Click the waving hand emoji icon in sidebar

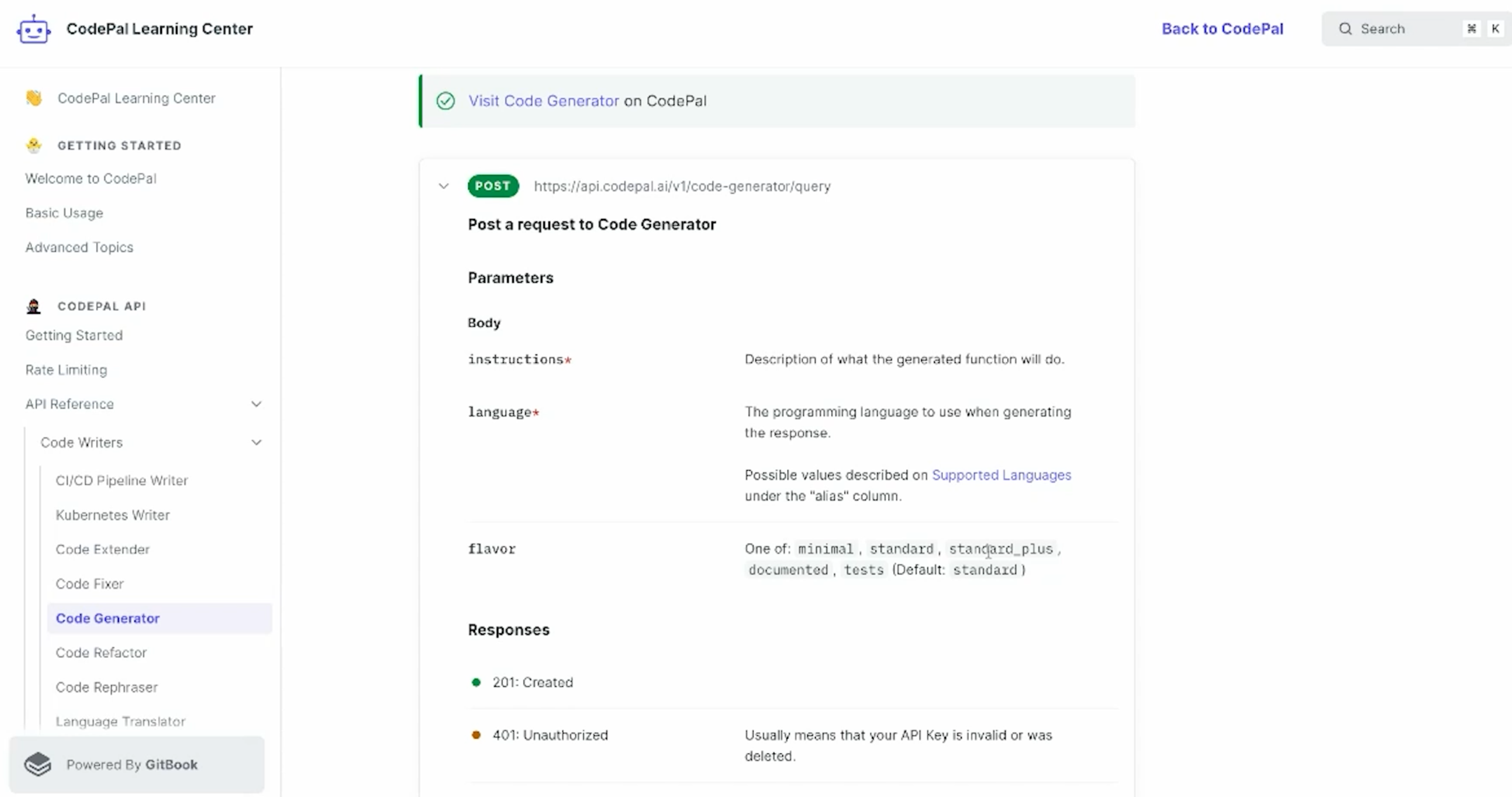[x=34, y=98]
